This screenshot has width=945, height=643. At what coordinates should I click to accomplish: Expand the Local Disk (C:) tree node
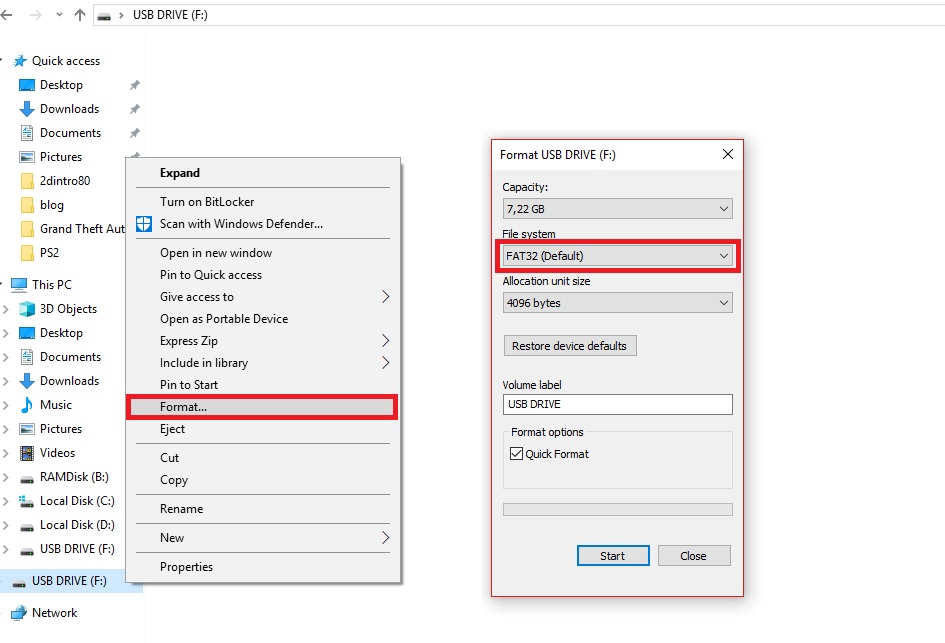coord(6,501)
